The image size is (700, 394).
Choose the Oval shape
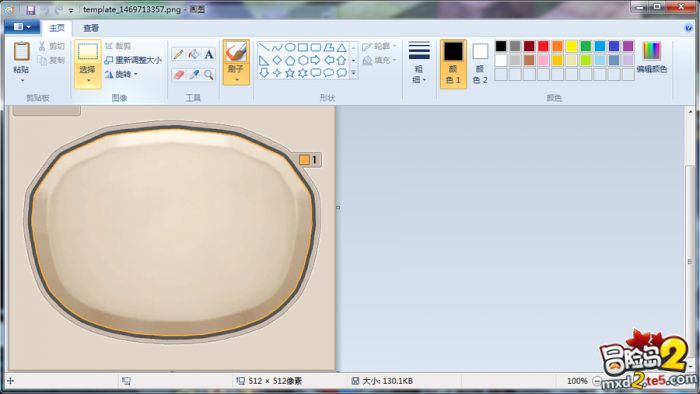click(290, 47)
